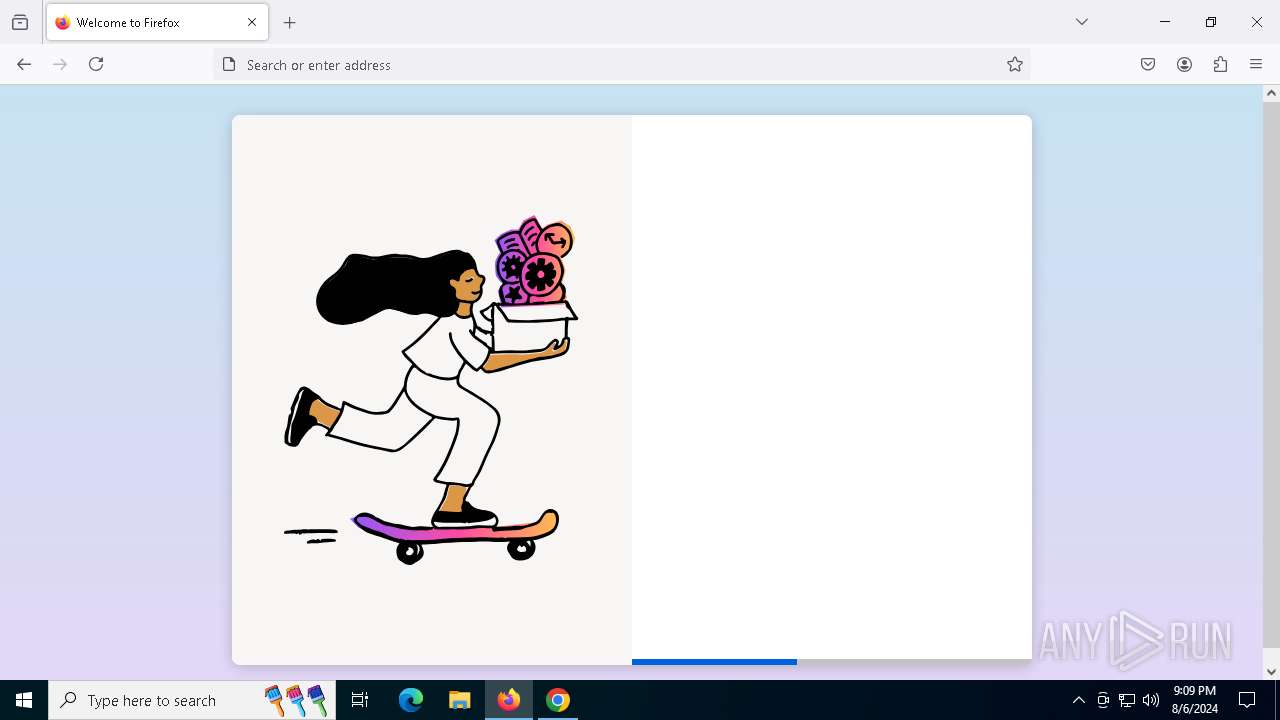The width and height of the screenshot is (1280, 720).
Task: Open File Explorer from taskbar
Action: [x=459, y=700]
